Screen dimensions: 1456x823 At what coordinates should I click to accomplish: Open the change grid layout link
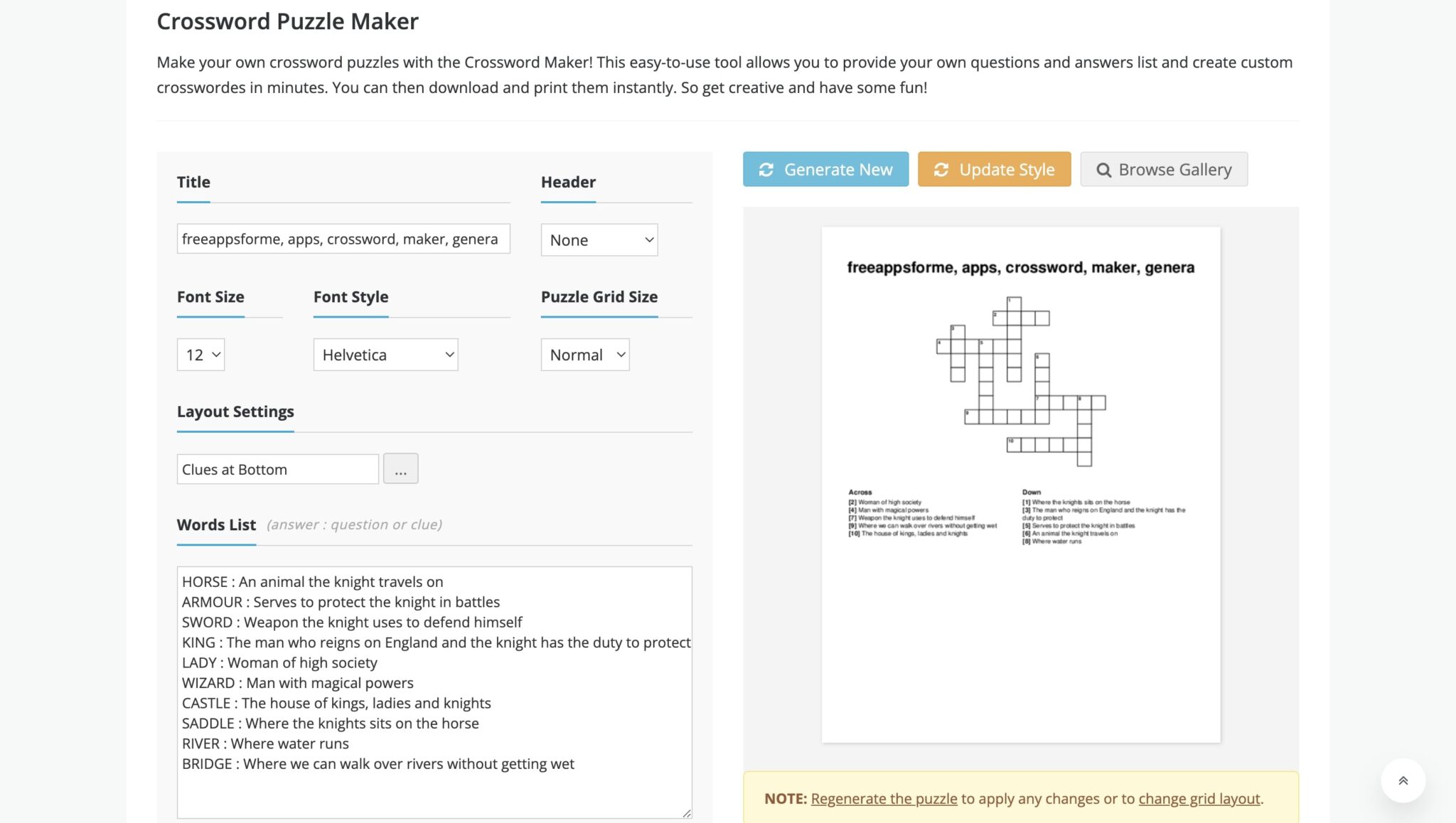(x=1199, y=798)
